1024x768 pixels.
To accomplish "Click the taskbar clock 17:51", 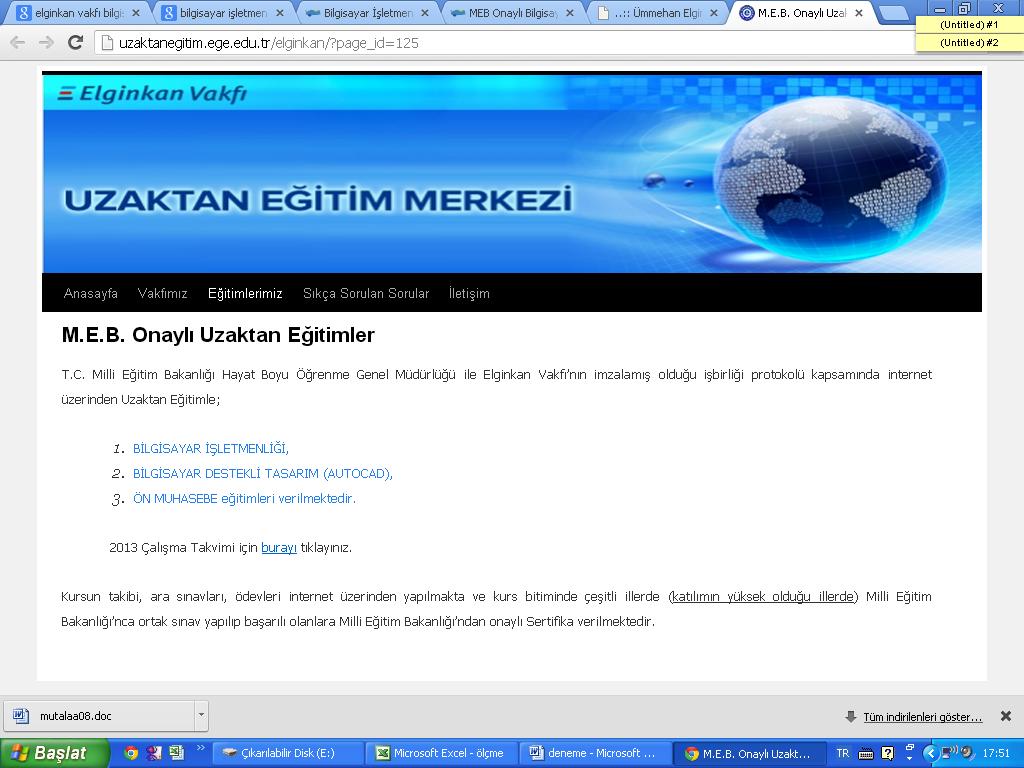I will click(997, 753).
